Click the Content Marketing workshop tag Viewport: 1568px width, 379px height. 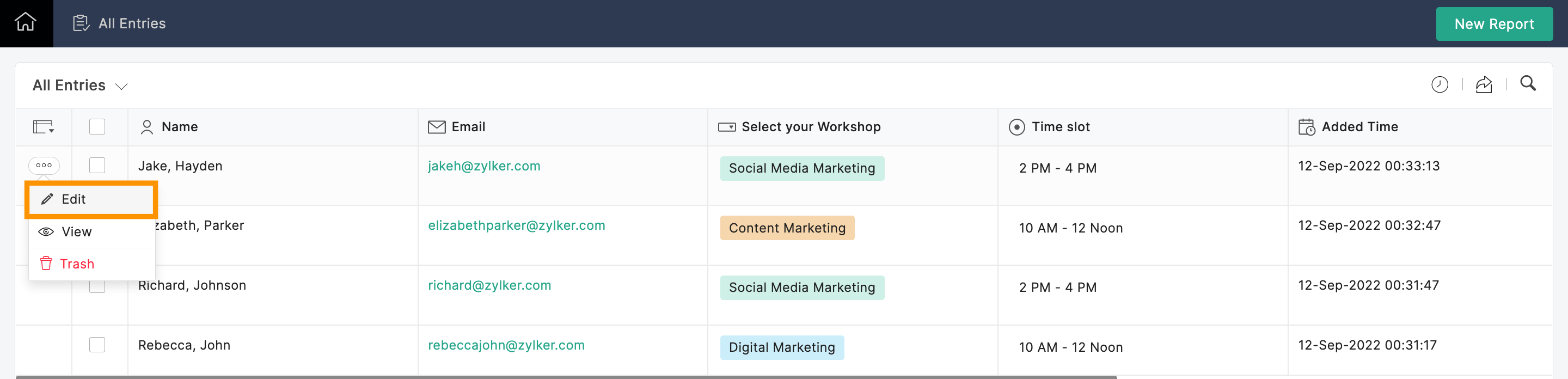(x=786, y=228)
